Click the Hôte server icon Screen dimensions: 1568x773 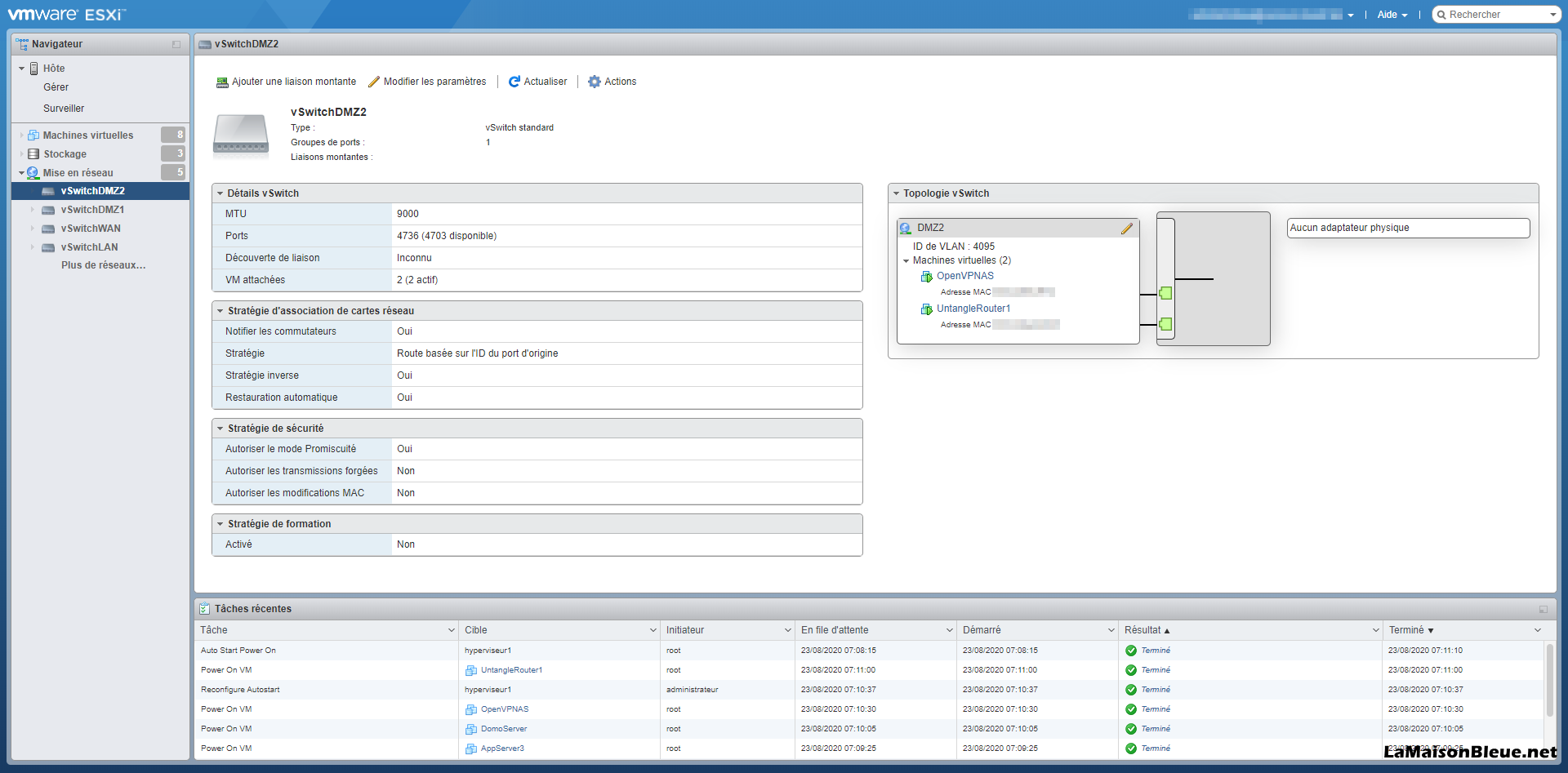pyautogui.click(x=33, y=69)
